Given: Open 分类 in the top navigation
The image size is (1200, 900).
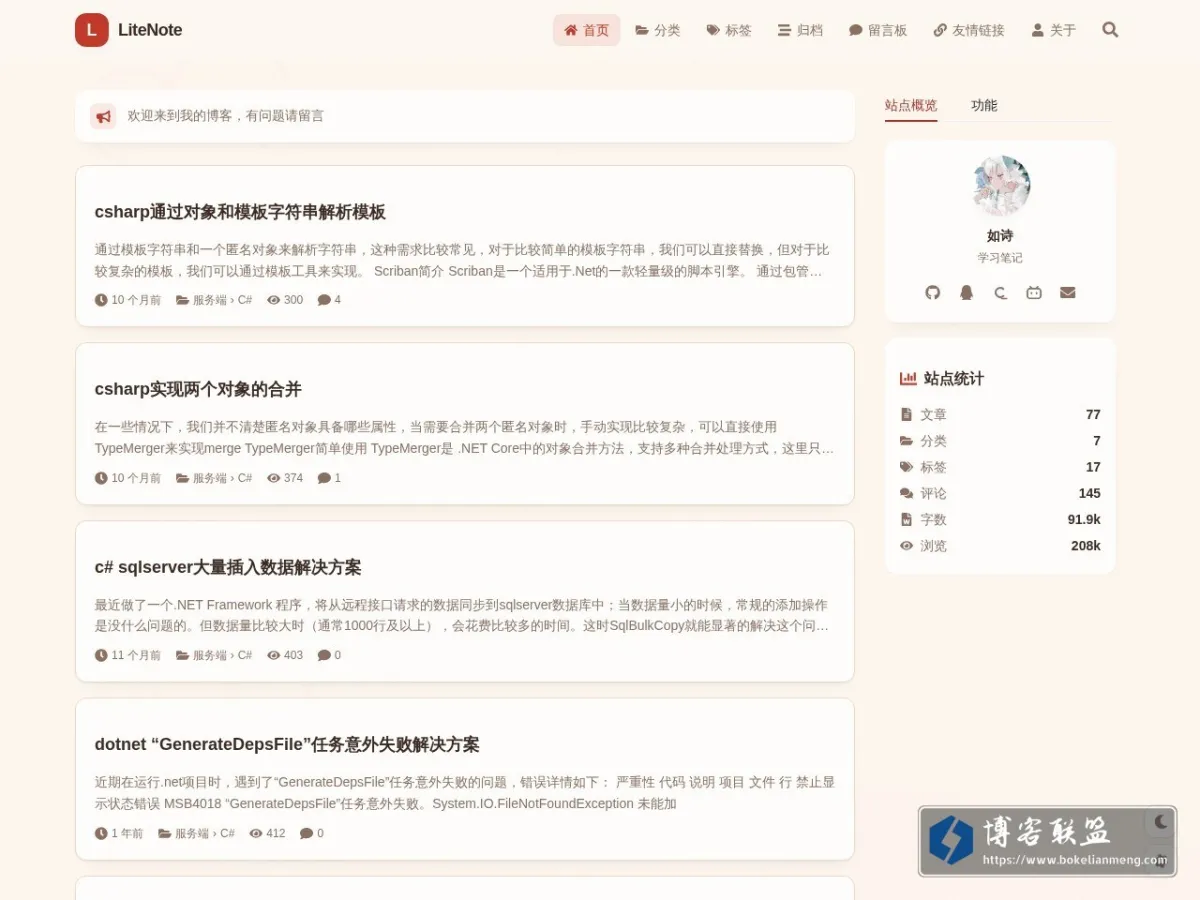Looking at the screenshot, I should point(658,30).
